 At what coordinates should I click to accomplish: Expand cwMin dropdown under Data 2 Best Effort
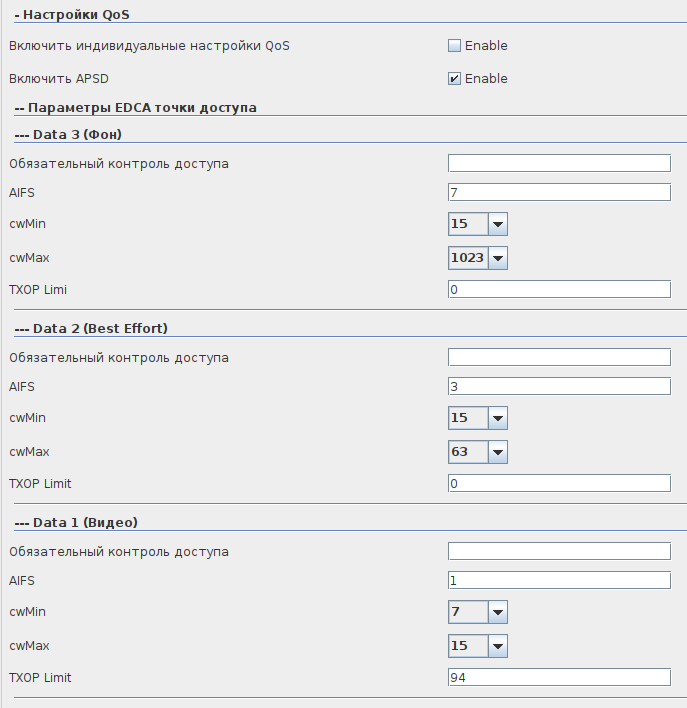pyautogui.click(x=478, y=418)
